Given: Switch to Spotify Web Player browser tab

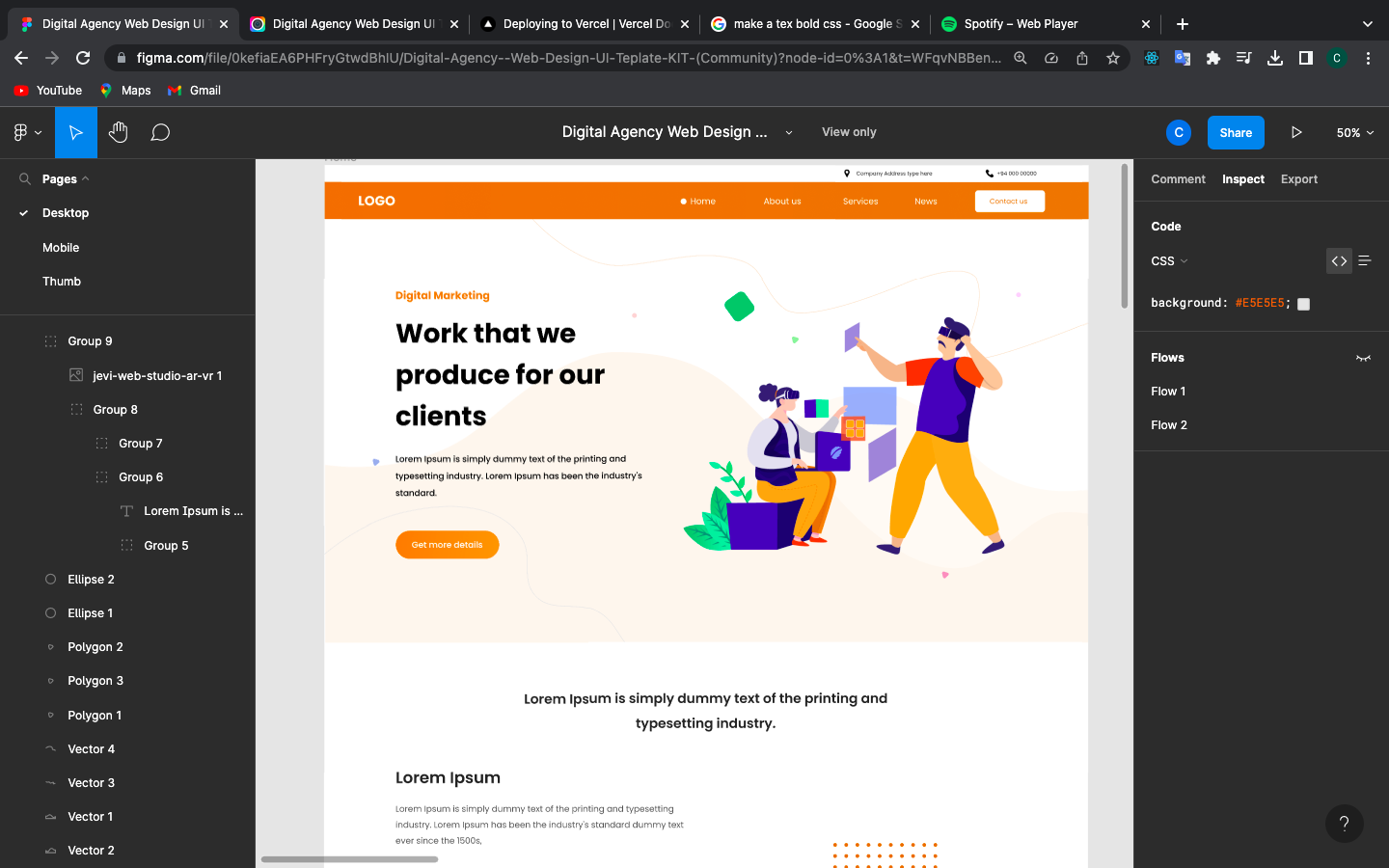Looking at the screenshot, I should pos(1046,24).
